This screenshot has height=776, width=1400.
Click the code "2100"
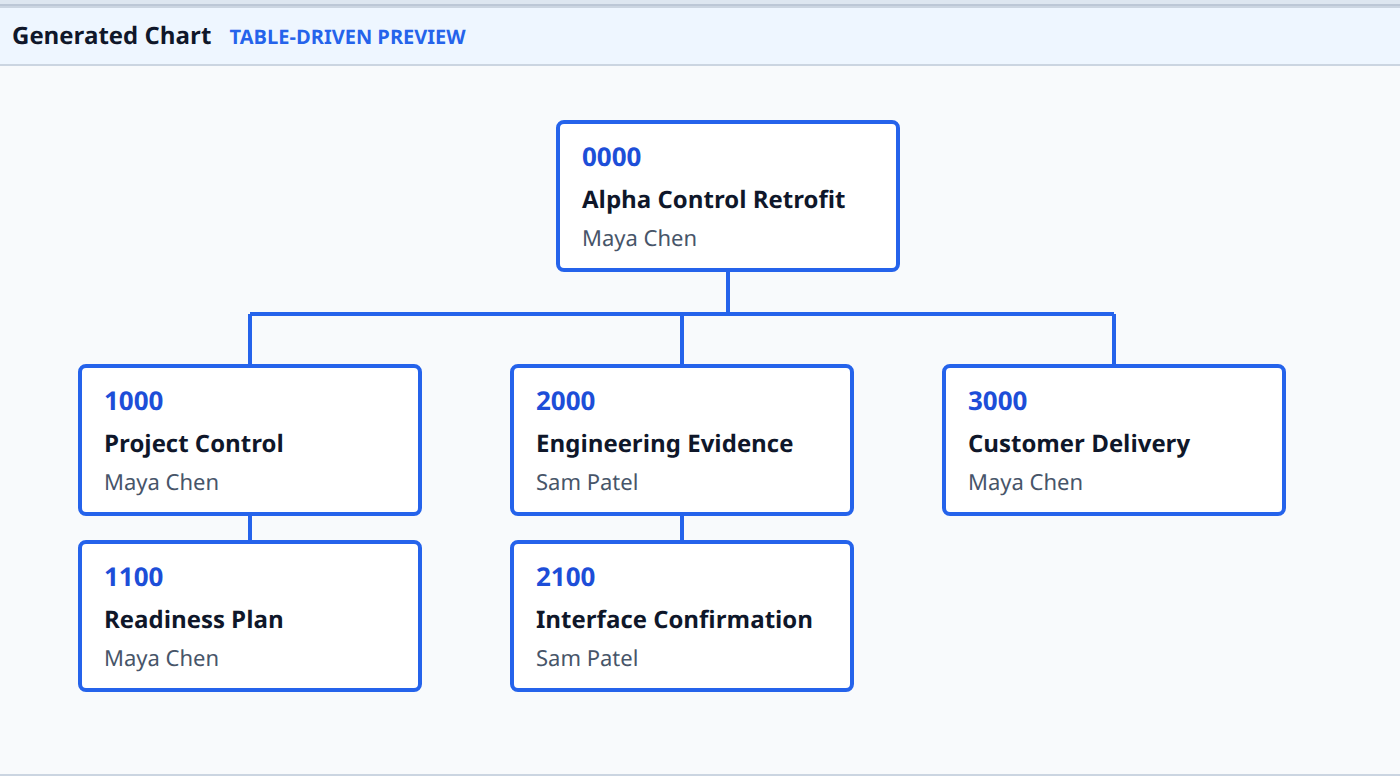coord(566,577)
